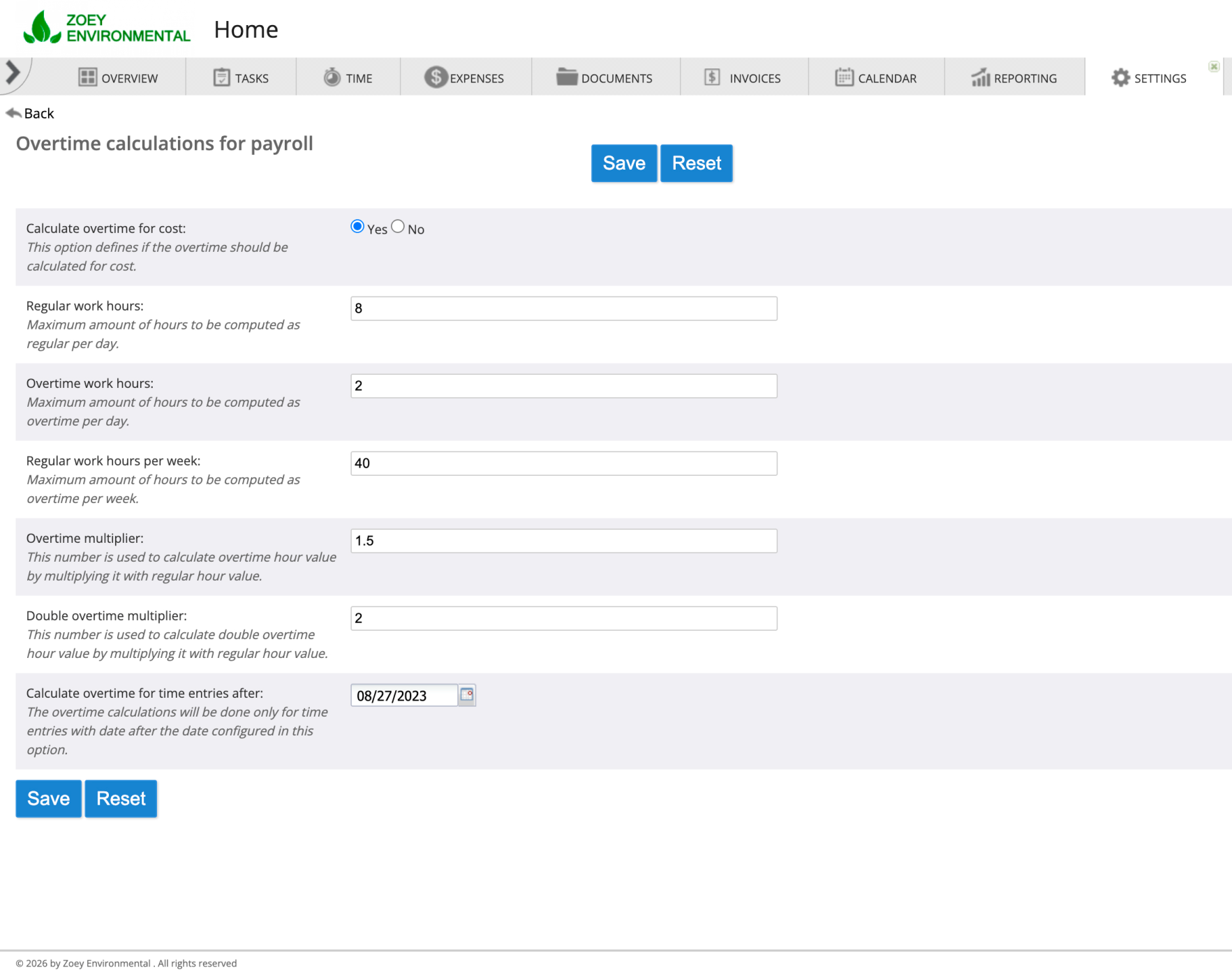This screenshot has width=1232, height=972.
Task: Expand the left sidebar chevron arrow
Action: pos(13,73)
